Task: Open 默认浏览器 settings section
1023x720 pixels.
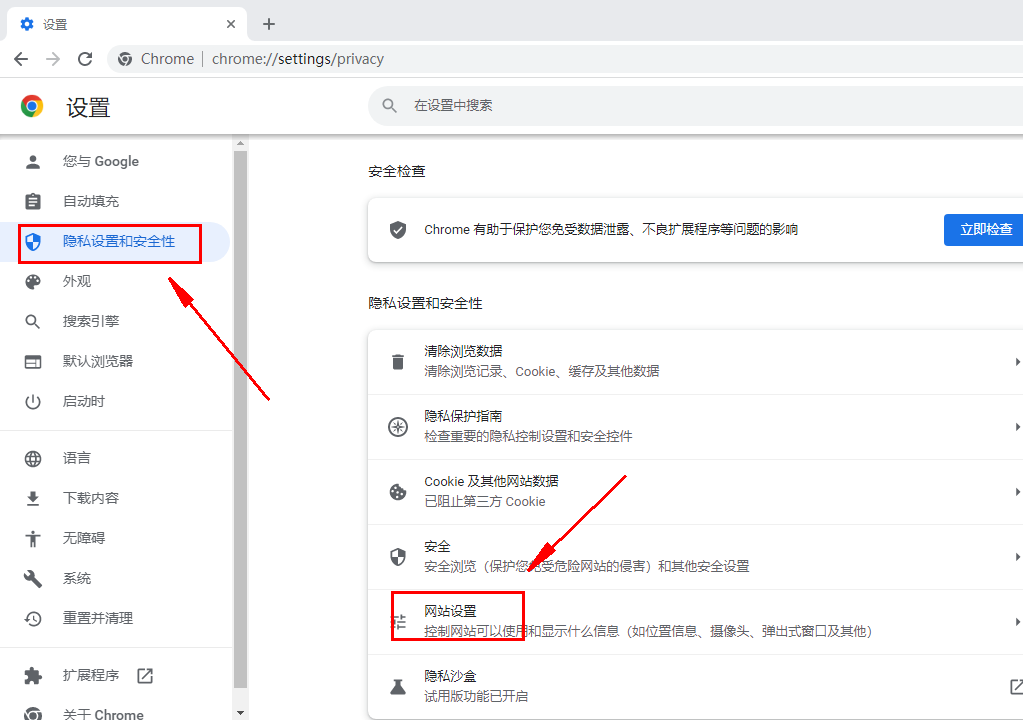Action: pos(115,361)
